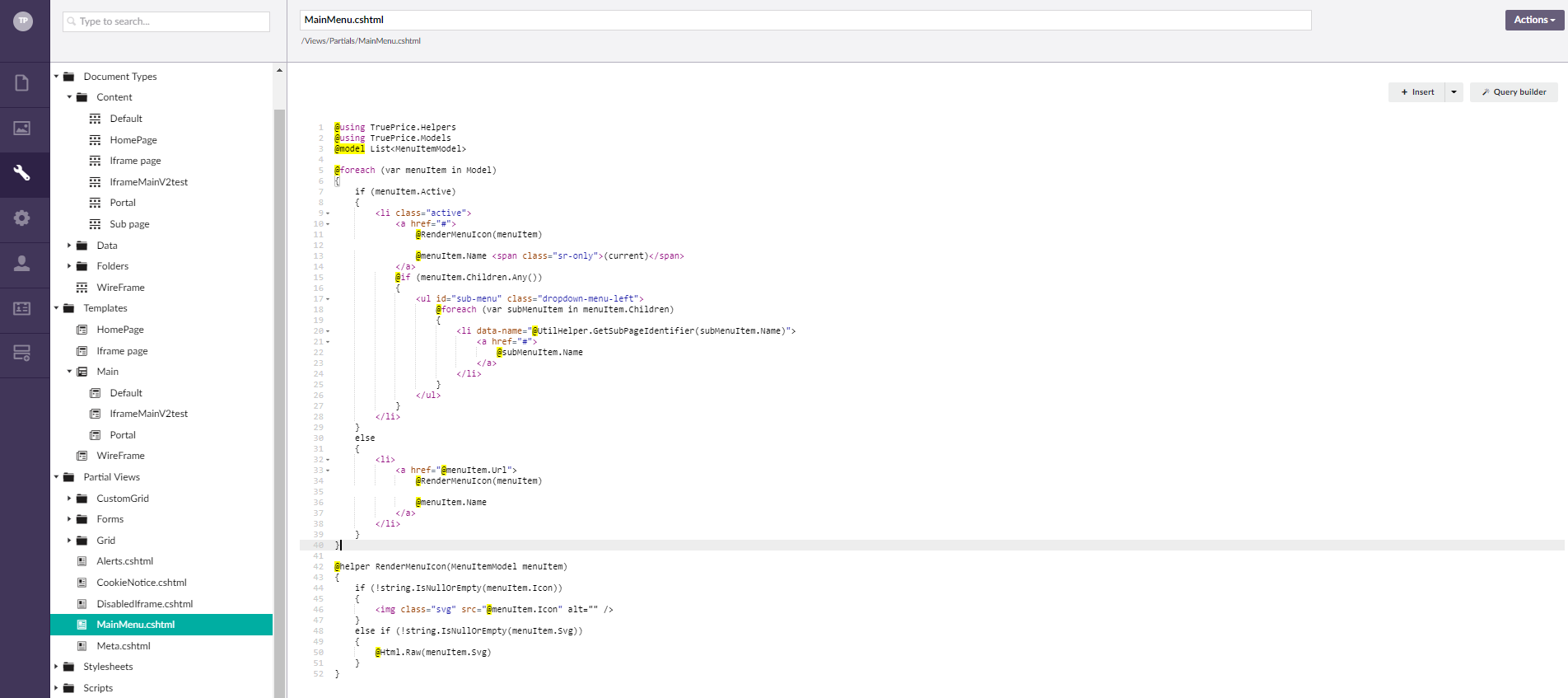Expand the Data folder

click(69, 246)
